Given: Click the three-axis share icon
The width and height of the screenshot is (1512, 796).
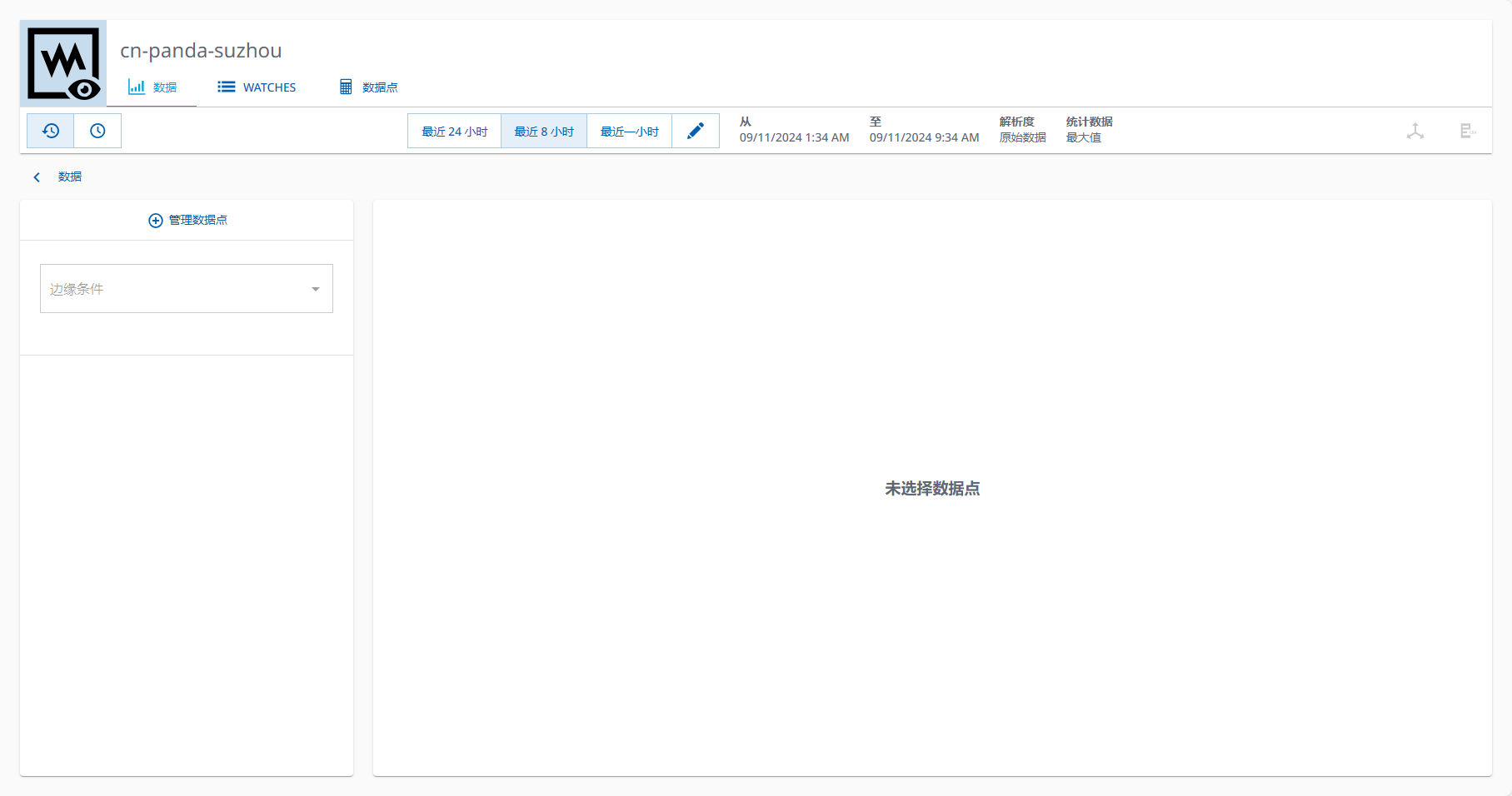Looking at the screenshot, I should click(x=1416, y=131).
